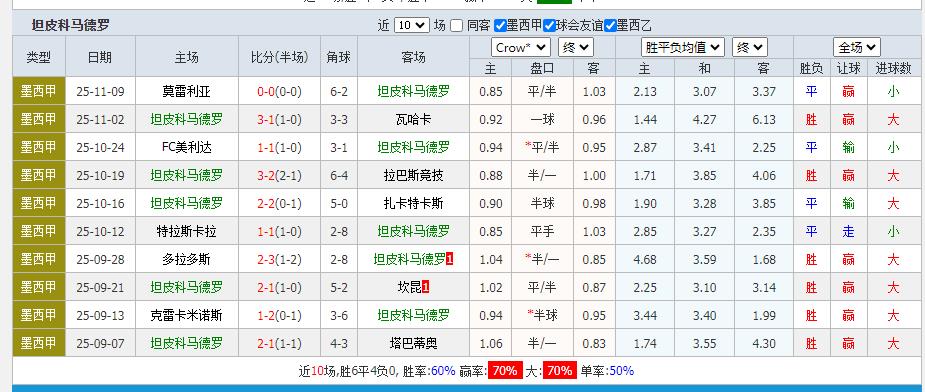Image resolution: width=925 pixels, height=392 pixels.
Task: Click the 50% 单率 value
Action: pyautogui.click(x=621, y=371)
